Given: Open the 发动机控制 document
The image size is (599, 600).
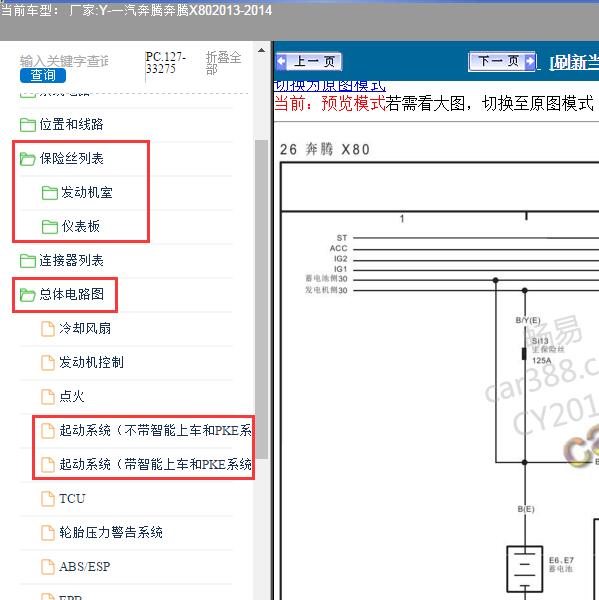Looking at the screenshot, I should pyautogui.click(x=91, y=362).
